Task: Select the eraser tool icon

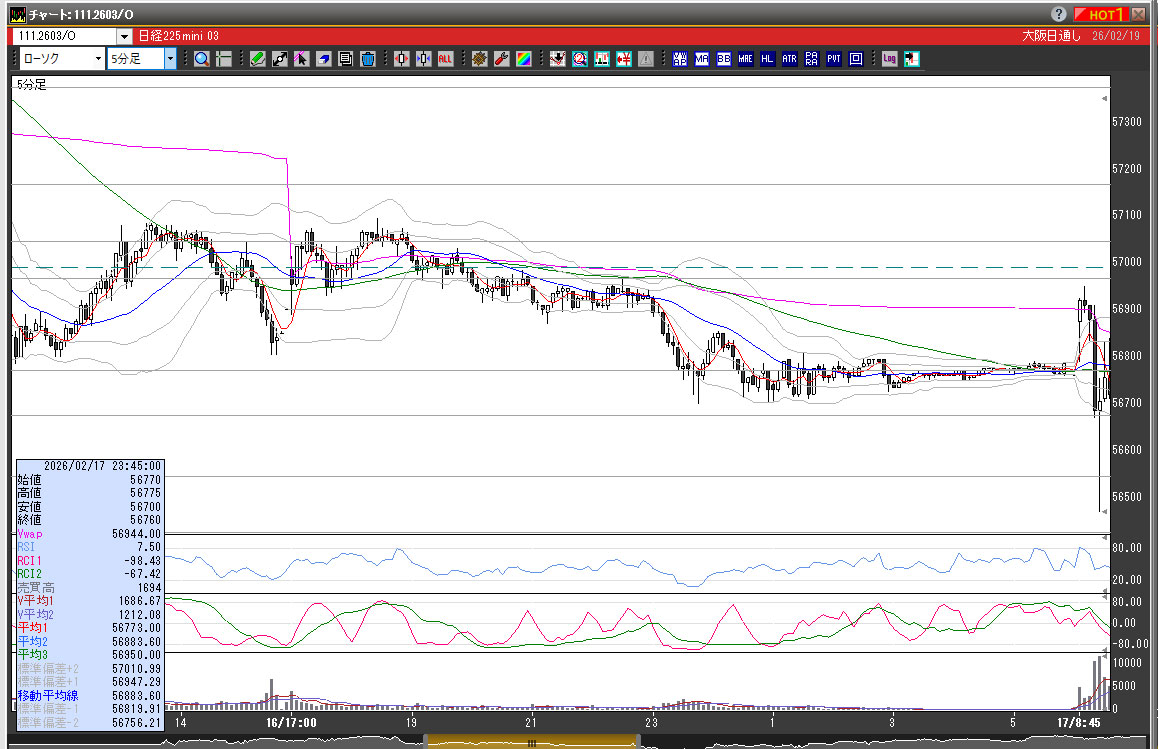Action: pos(323,59)
